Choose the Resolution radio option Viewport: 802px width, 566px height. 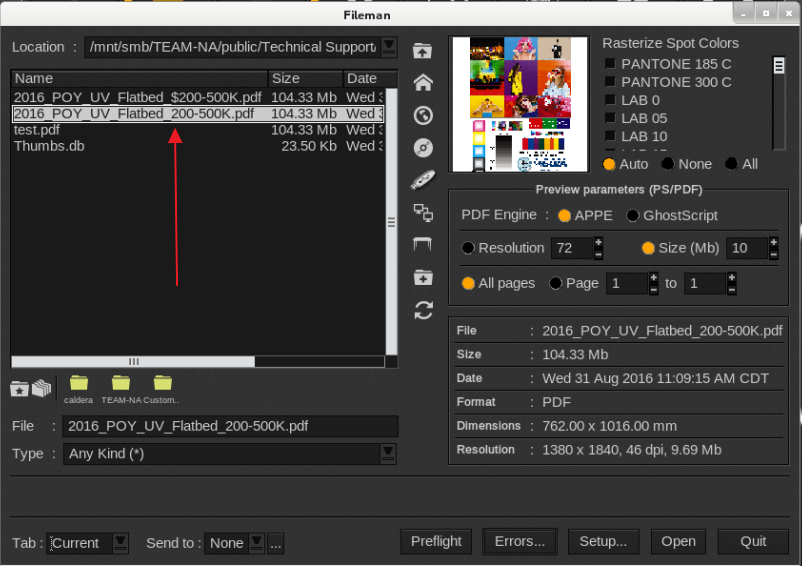coord(468,248)
